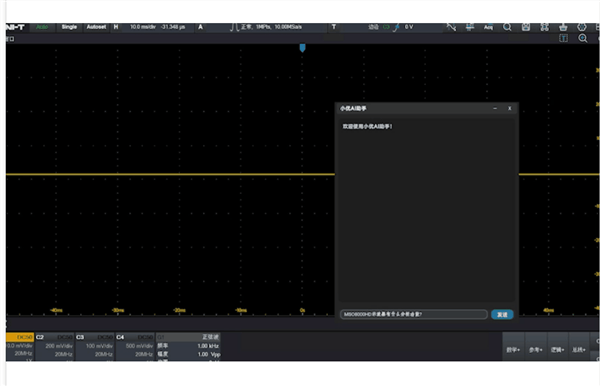Click the 200 mV/div scale of C2
Screen dimensions: 600x386
59,346
